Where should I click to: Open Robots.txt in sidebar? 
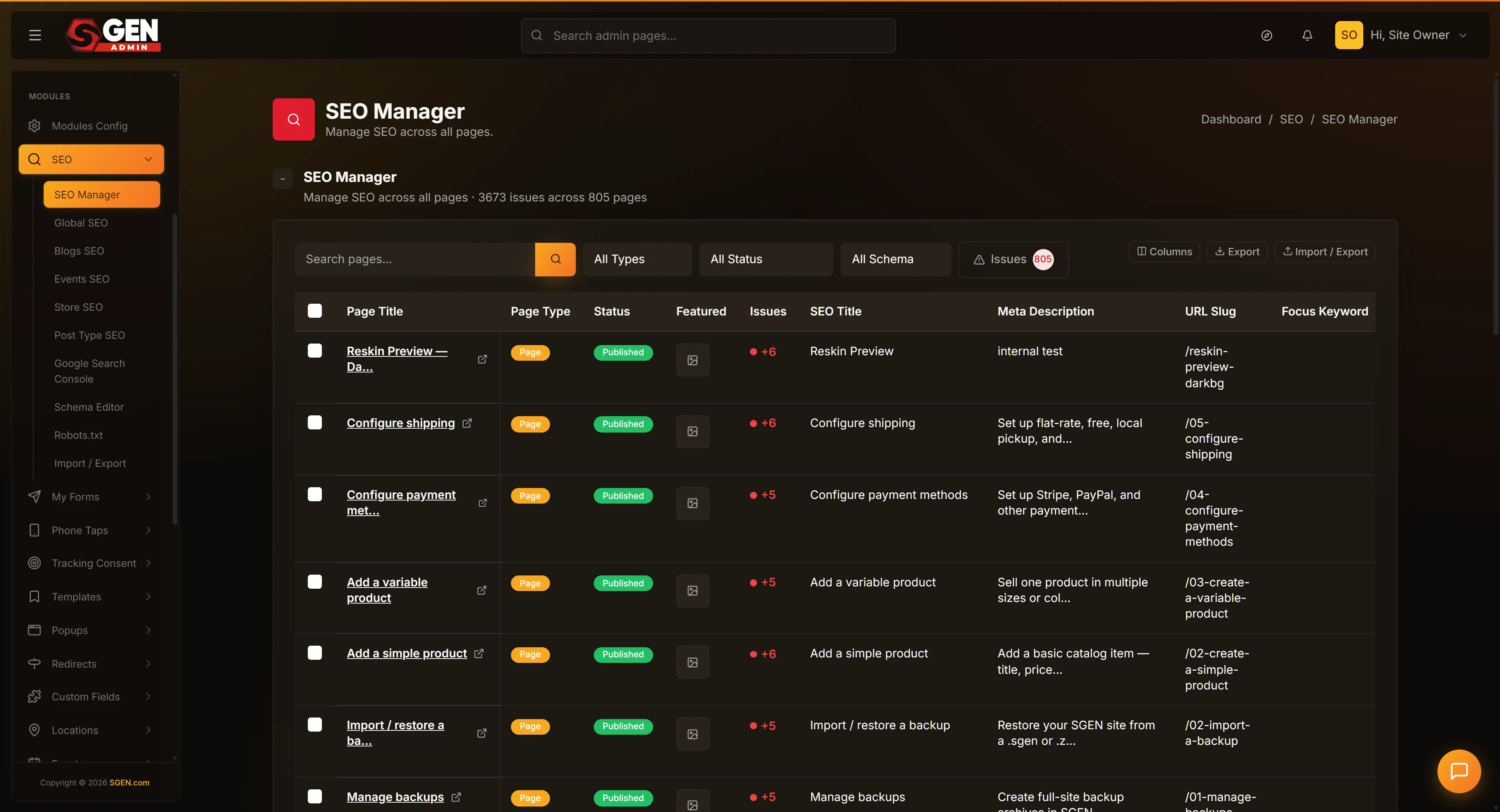pyautogui.click(x=79, y=435)
